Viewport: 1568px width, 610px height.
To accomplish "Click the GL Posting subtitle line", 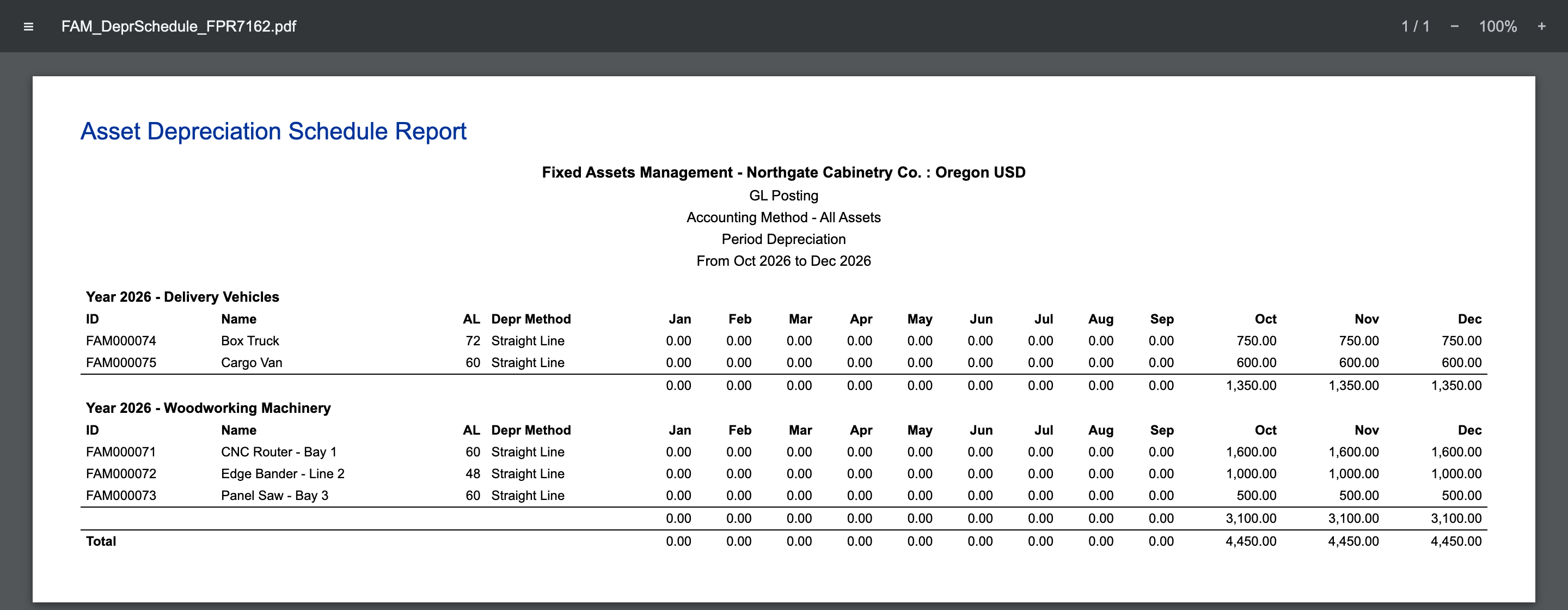I will point(783,196).
